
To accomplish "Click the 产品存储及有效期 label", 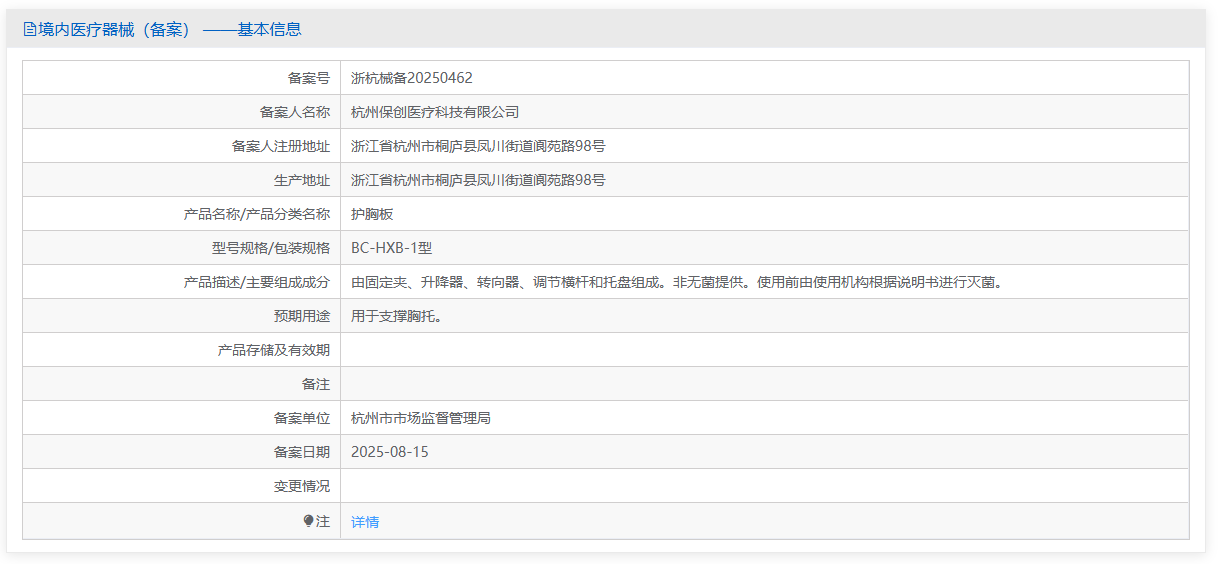I will pos(274,350).
